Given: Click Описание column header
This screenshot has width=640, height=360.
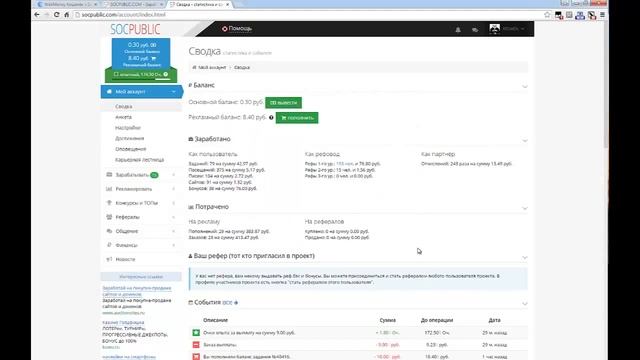Looking at the screenshot, I should click(216, 320).
